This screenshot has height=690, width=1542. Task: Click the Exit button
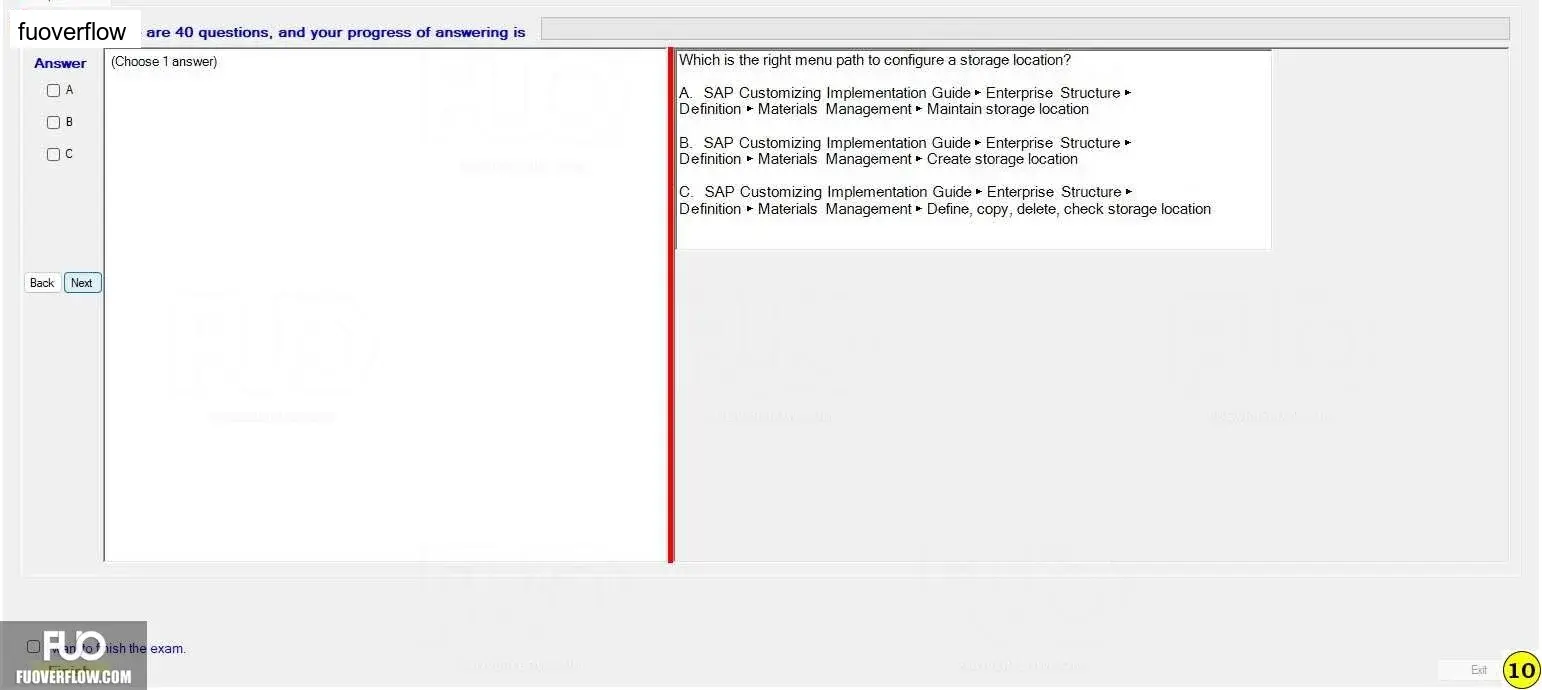coord(1478,670)
